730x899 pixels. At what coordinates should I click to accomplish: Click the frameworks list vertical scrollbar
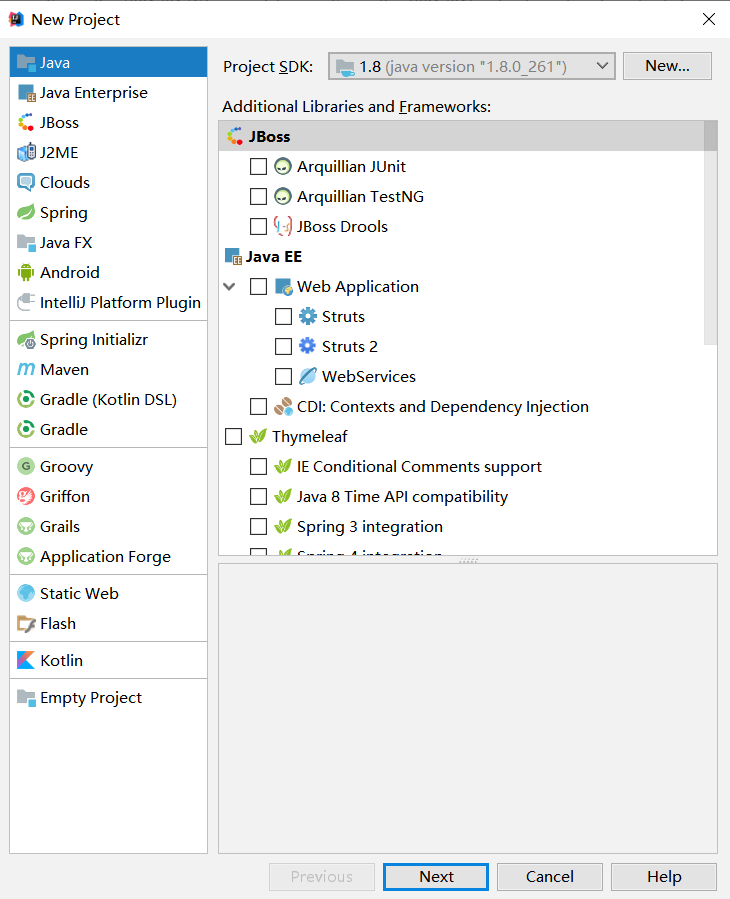tap(711, 233)
